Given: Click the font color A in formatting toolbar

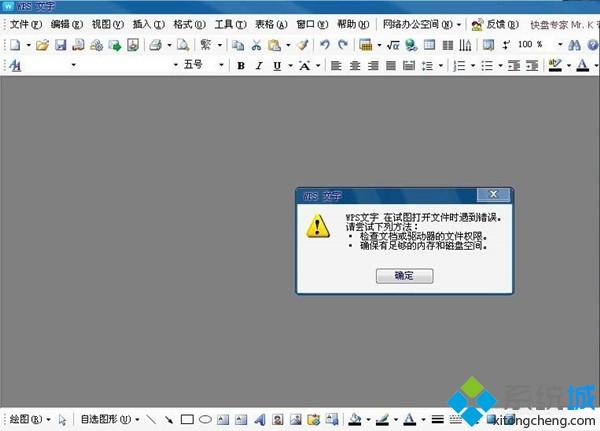Looking at the screenshot, I should 582,65.
